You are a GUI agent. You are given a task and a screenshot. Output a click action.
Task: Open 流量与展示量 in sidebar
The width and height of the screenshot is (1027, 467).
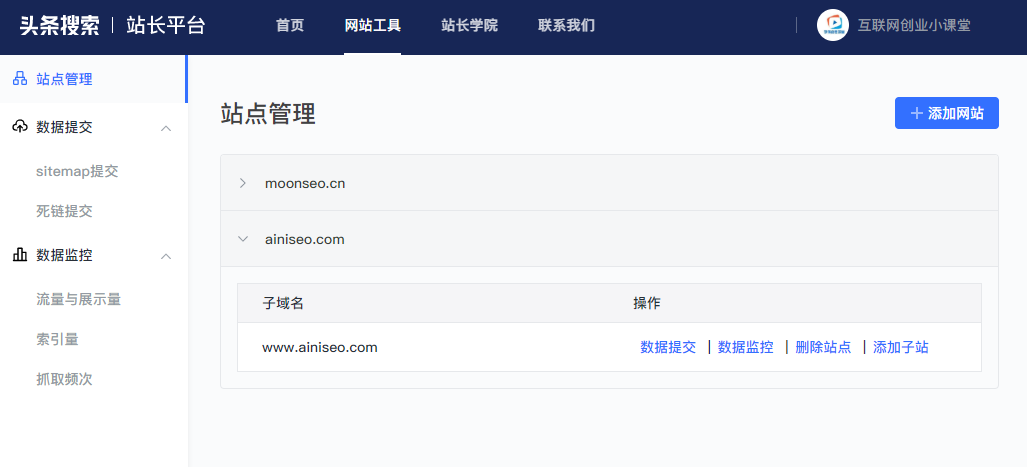(x=79, y=299)
